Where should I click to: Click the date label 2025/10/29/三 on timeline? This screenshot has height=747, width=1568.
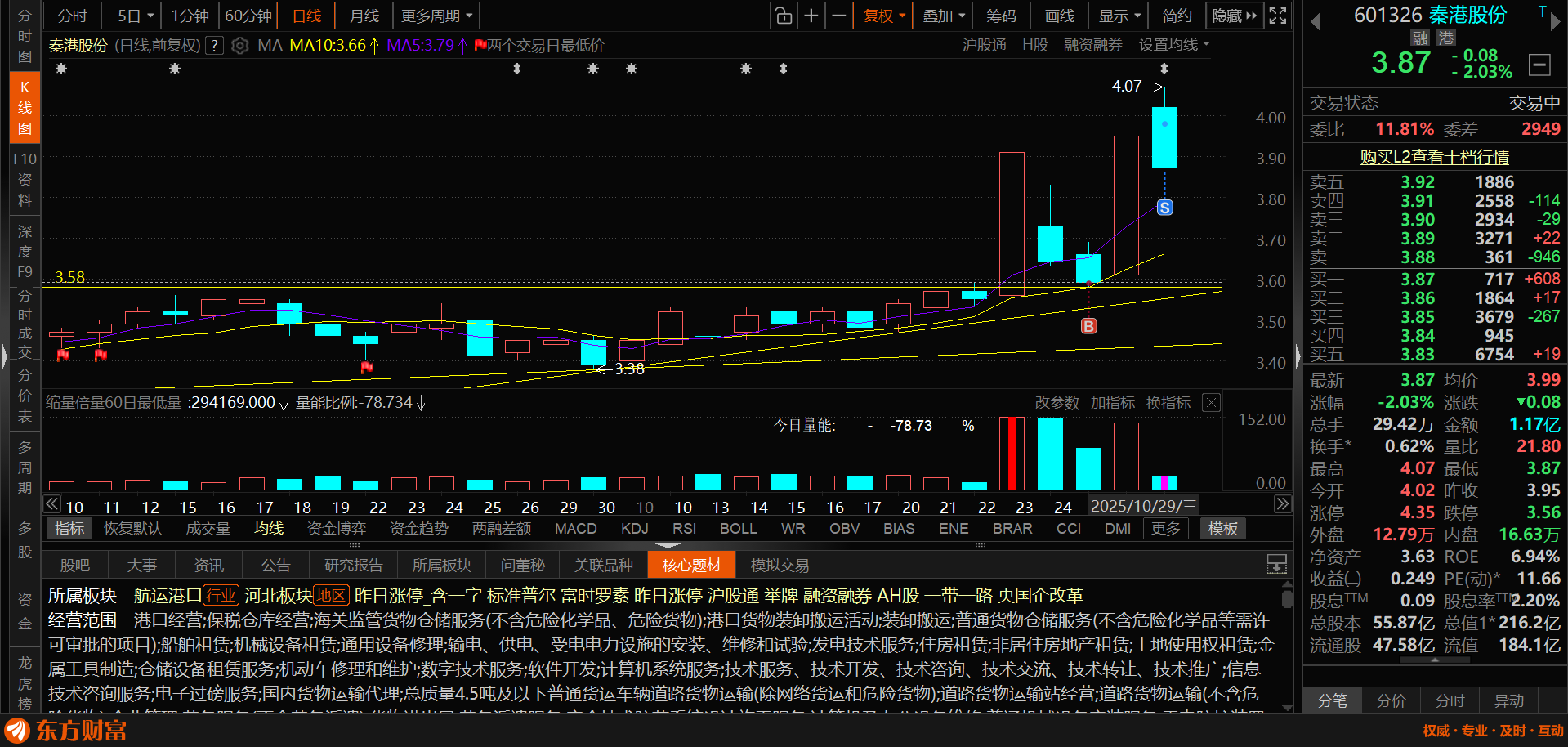pyautogui.click(x=1144, y=506)
